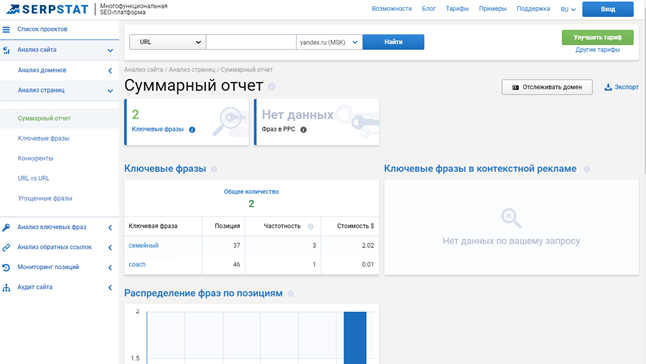Click the Общее количество label
The image size is (646, 364).
(x=251, y=192)
